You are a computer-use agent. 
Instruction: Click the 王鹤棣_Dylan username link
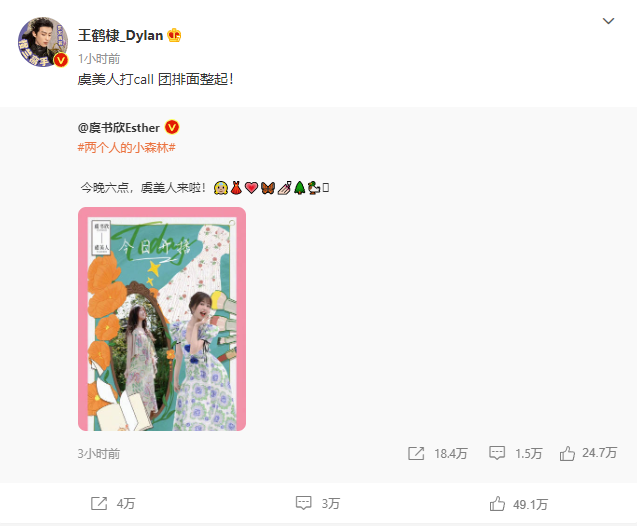pos(120,35)
